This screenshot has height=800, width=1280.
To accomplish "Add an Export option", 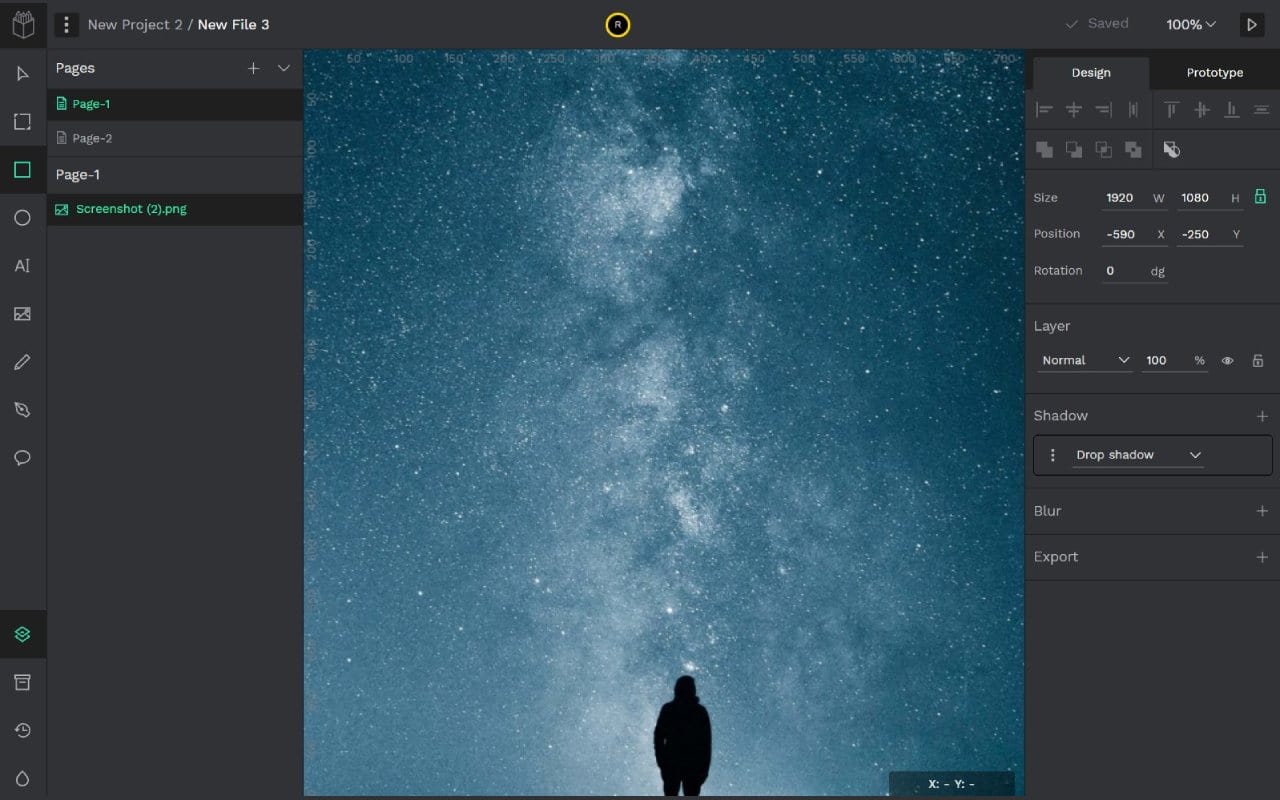I will point(1262,557).
